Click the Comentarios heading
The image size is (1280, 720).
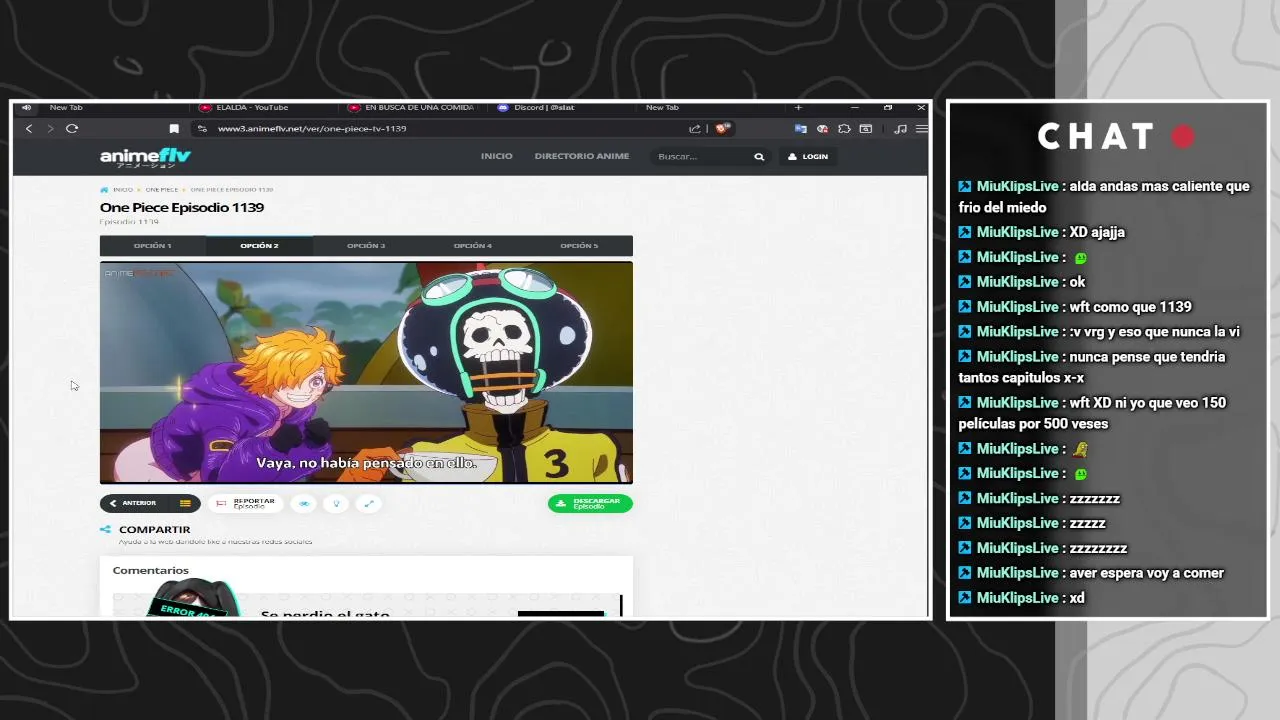pyautogui.click(x=150, y=570)
